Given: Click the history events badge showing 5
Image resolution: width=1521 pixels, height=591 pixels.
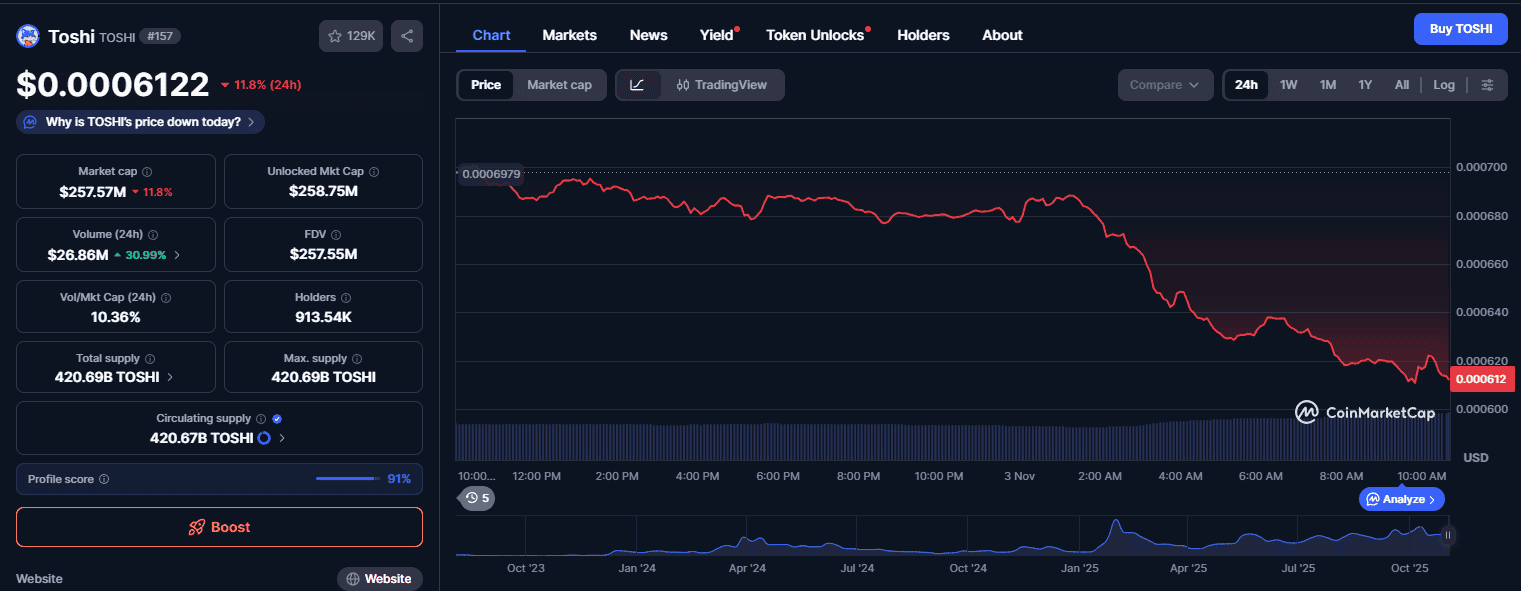Looking at the screenshot, I should point(477,498).
